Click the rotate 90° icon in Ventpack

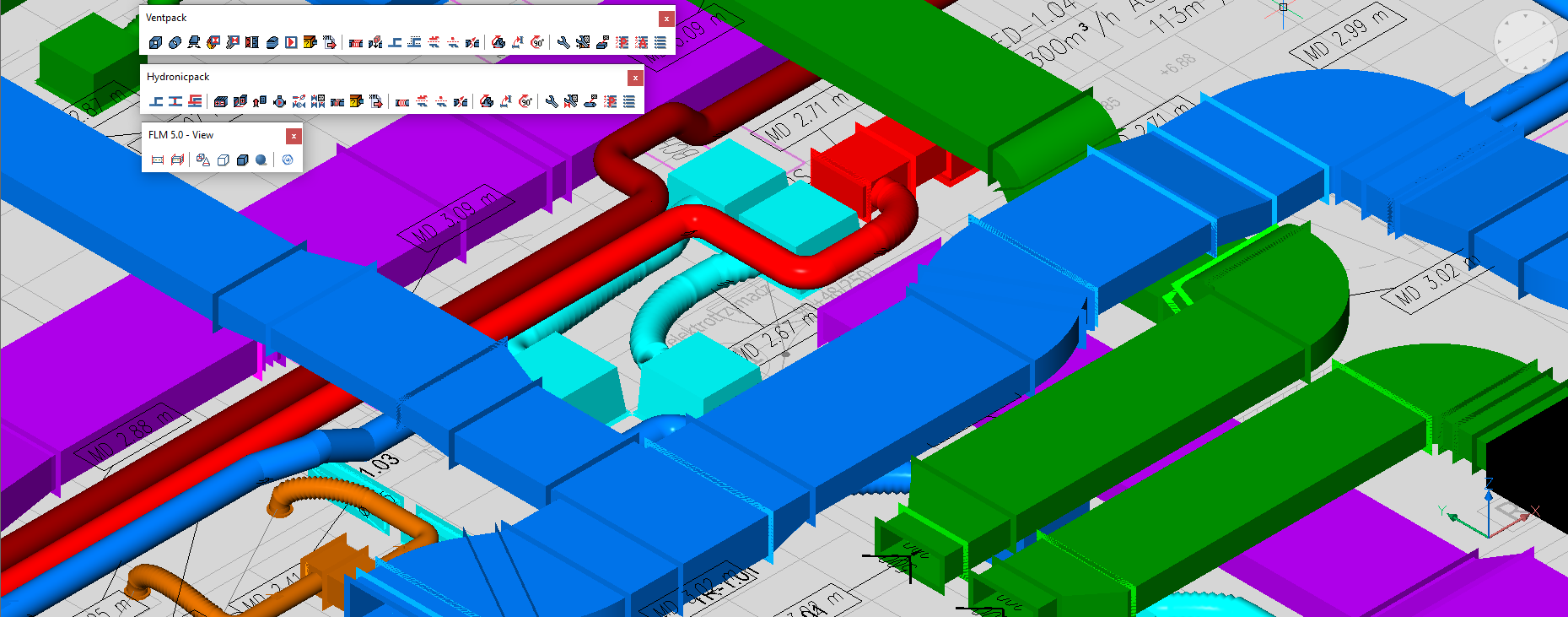click(537, 42)
